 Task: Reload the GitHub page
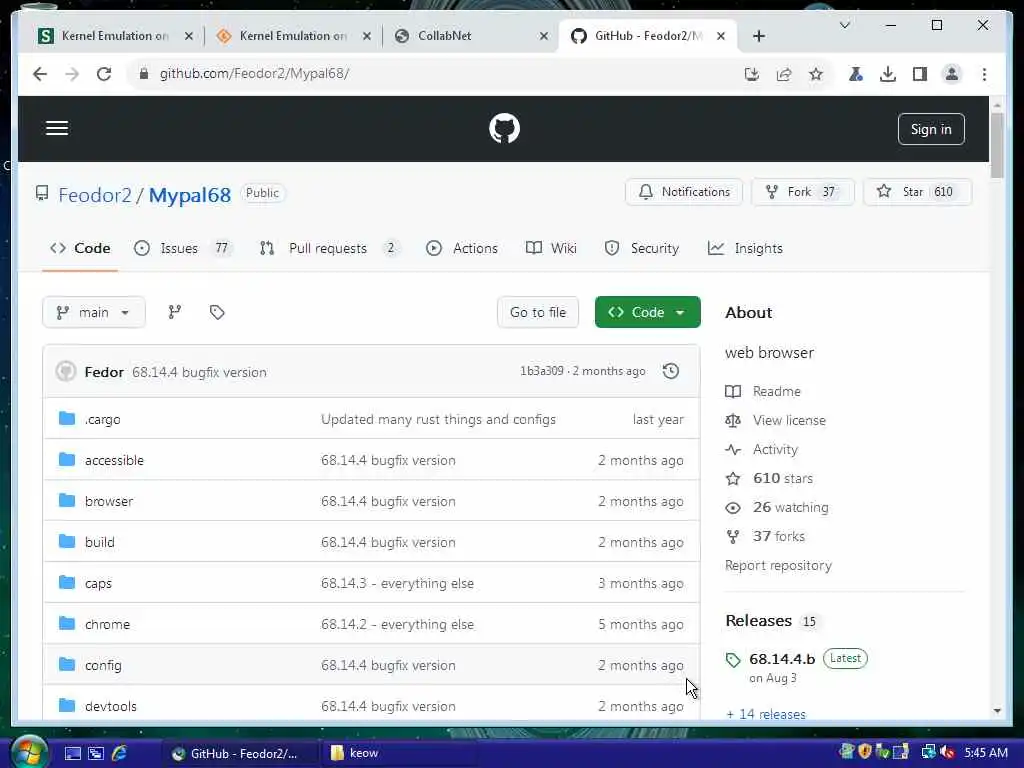pyautogui.click(x=104, y=74)
